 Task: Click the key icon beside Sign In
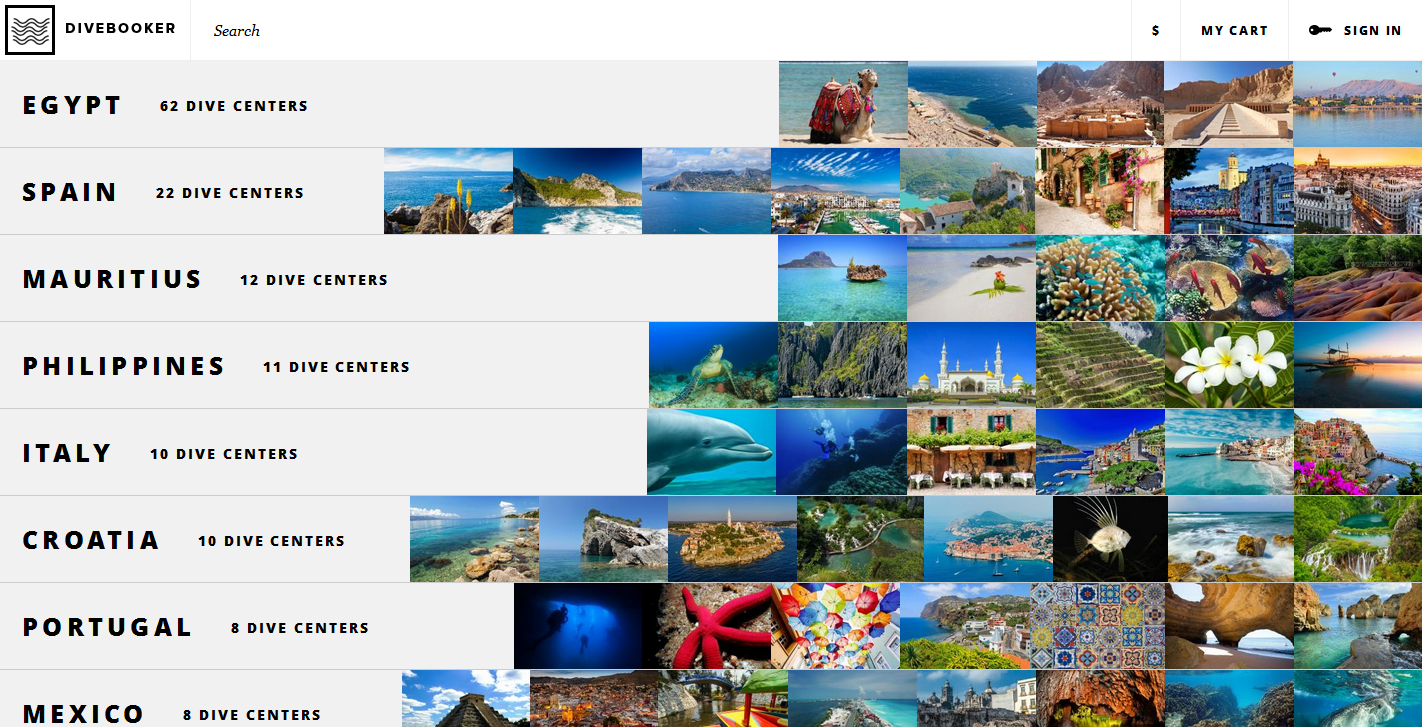[x=1320, y=30]
